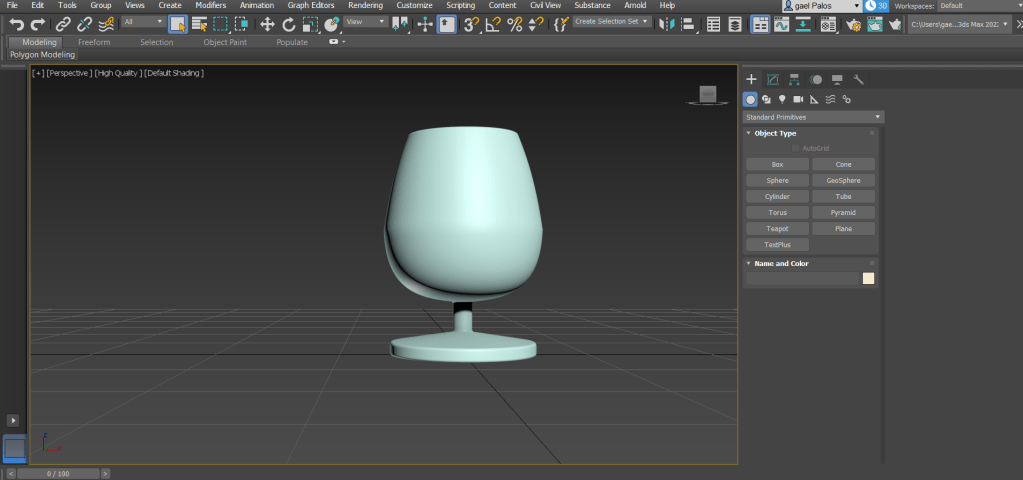The height and width of the screenshot is (480, 1023).
Task: Select the Select and Move tool
Action: (267, 23)
